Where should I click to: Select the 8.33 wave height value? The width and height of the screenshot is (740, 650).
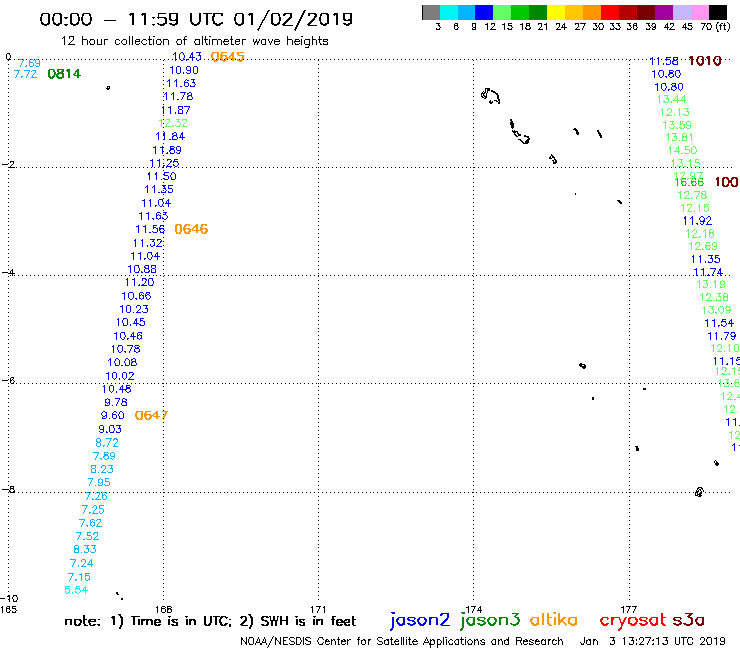tap(84, 549)
